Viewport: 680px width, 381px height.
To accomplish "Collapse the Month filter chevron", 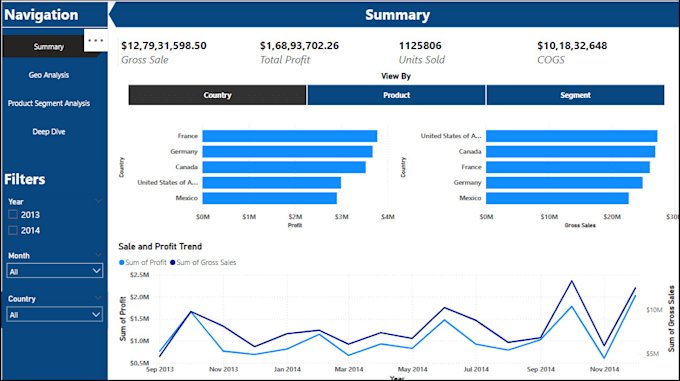I will coord(98,255).
